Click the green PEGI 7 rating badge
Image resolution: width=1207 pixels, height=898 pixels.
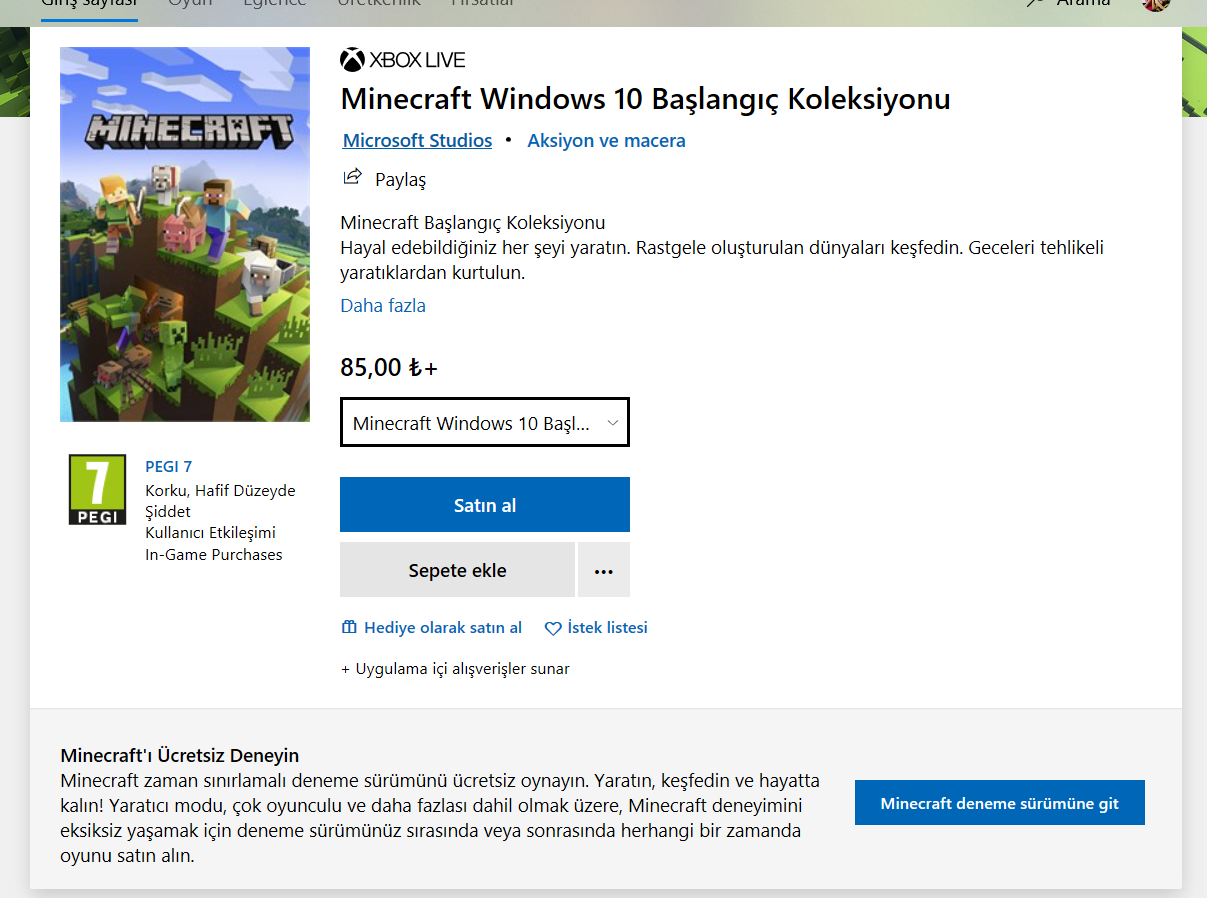pyautogui.click(x=97, y=489)
